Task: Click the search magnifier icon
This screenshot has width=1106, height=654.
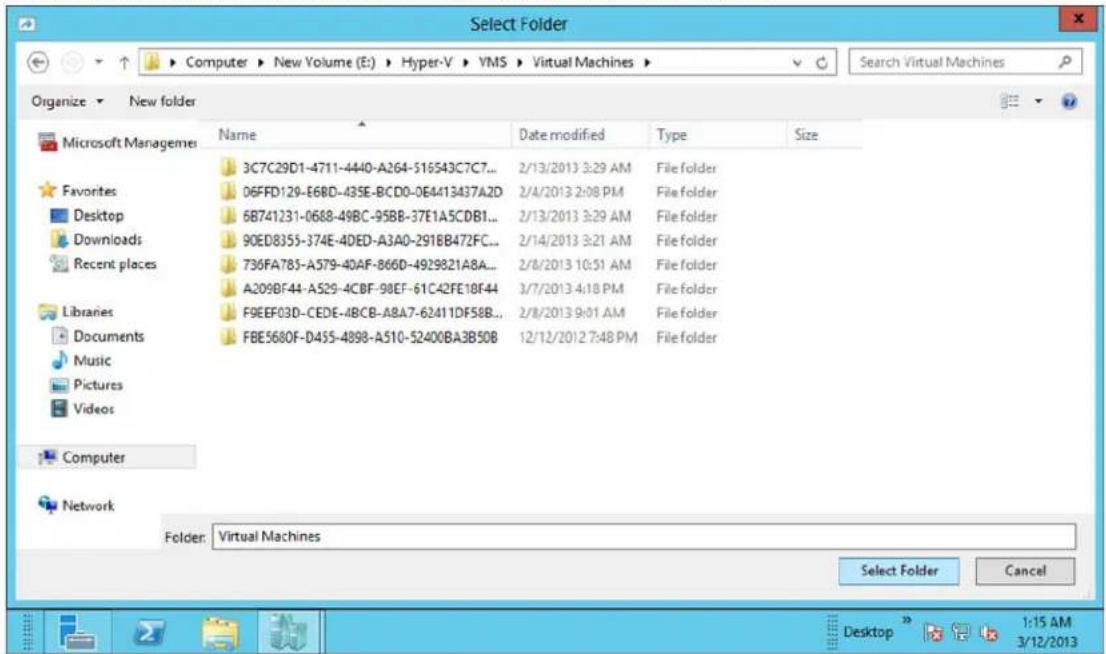Action: (x=1065, y=62)
